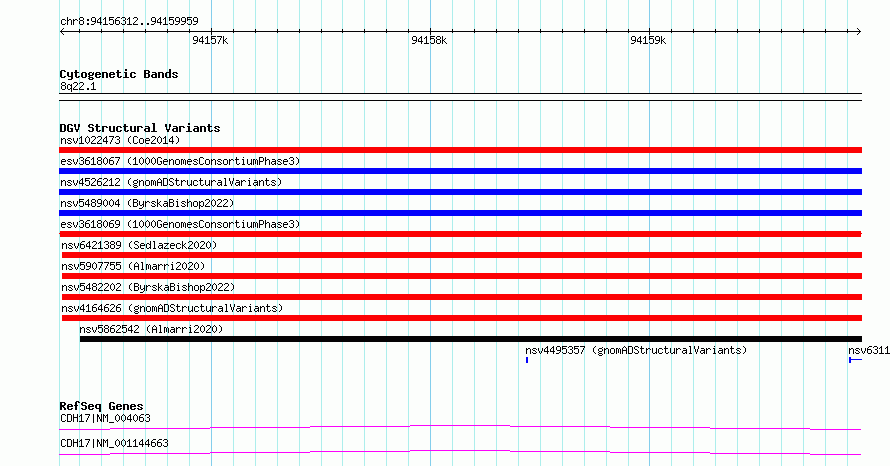This screenshot has height=466, width=890.
Task: Click the nsv4164626 (gnomADStructuralVariants) label
Action: pyautogui.click(x=172, y=308)
